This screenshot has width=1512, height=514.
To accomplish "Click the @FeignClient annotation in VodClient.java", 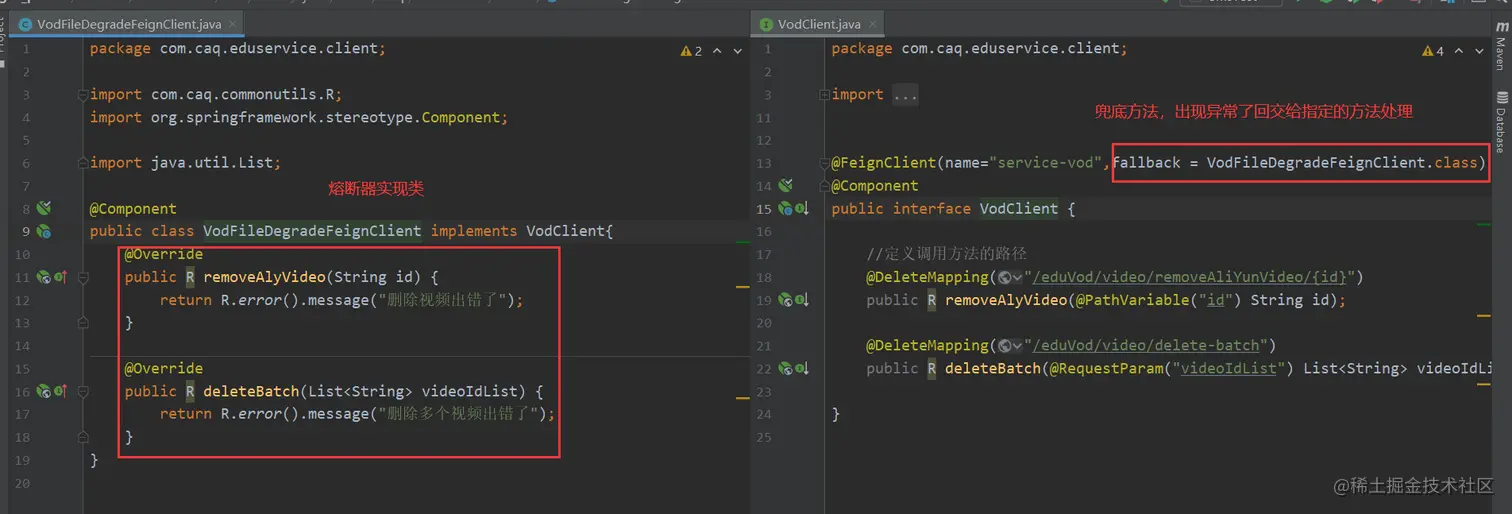I will [884, 163].
